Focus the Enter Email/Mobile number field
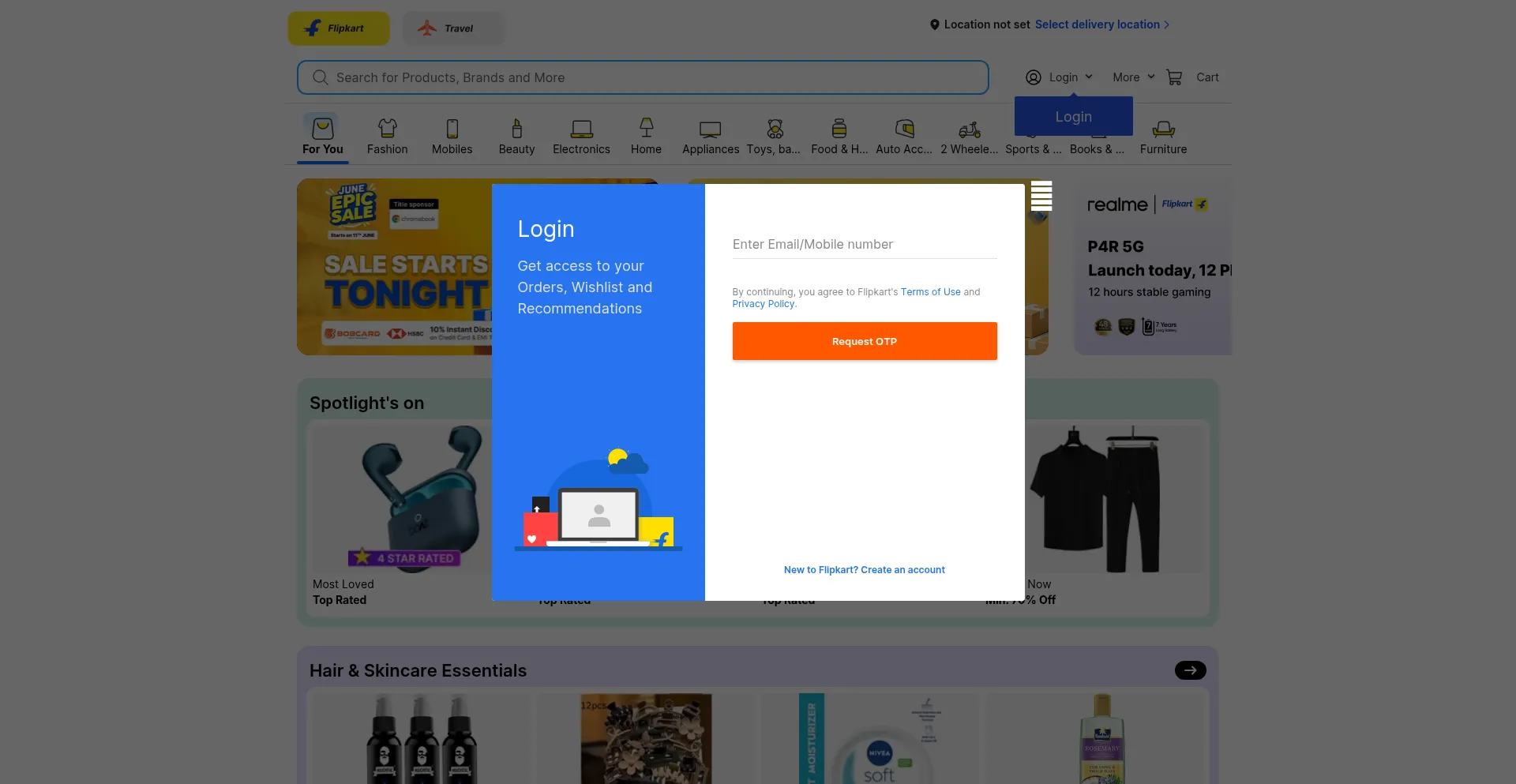 click(865, 245)
